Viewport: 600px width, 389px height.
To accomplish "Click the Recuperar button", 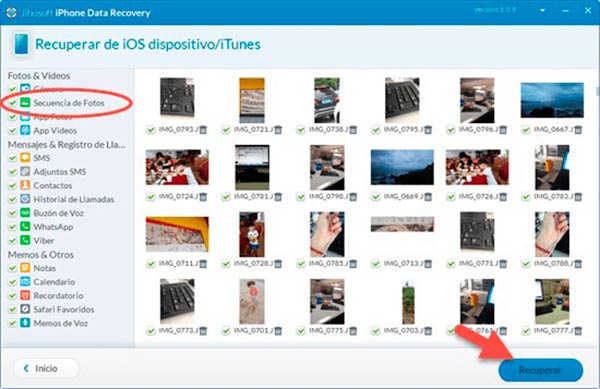I will 541,370.
